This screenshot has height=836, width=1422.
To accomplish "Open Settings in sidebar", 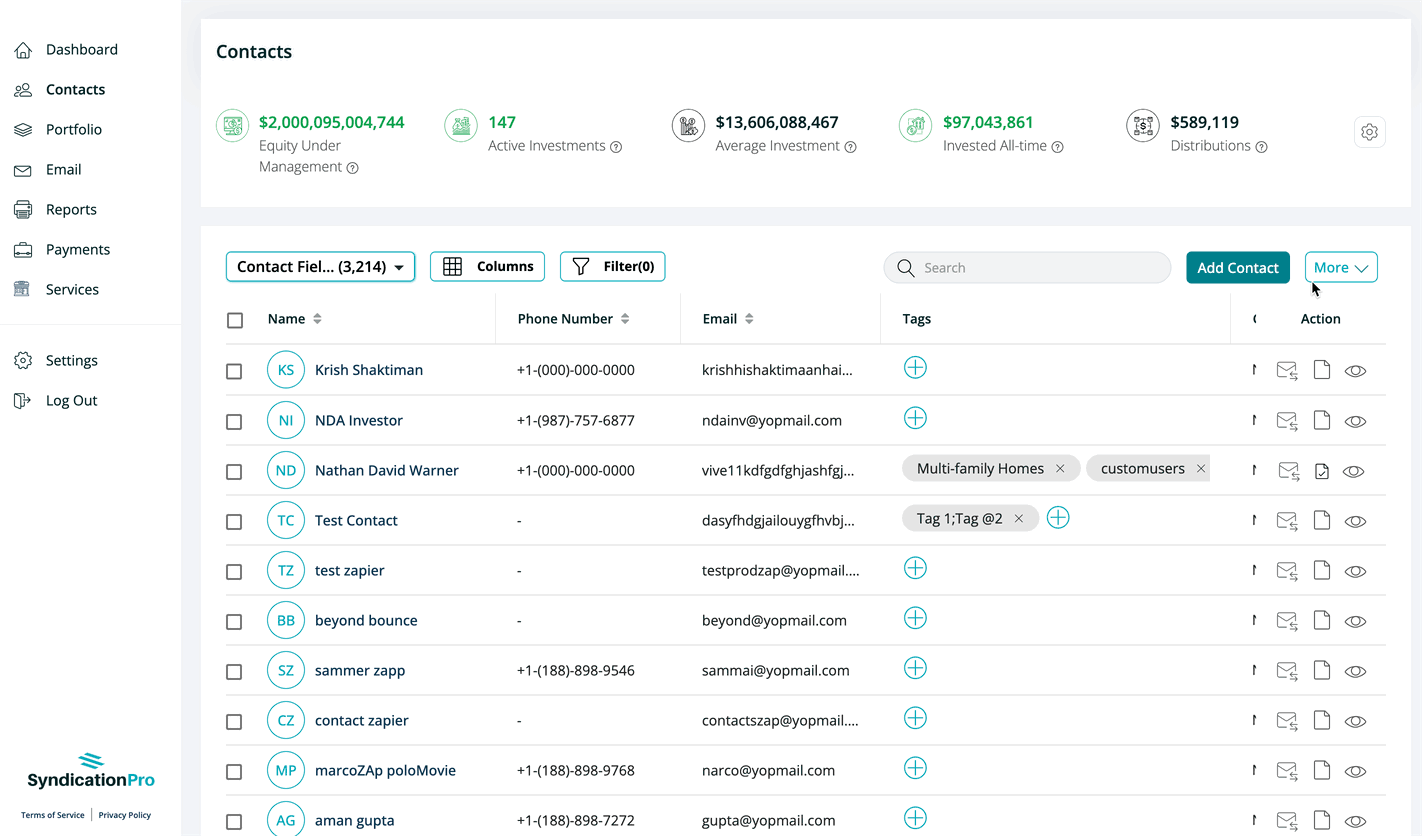I will (x=71, y=360).
